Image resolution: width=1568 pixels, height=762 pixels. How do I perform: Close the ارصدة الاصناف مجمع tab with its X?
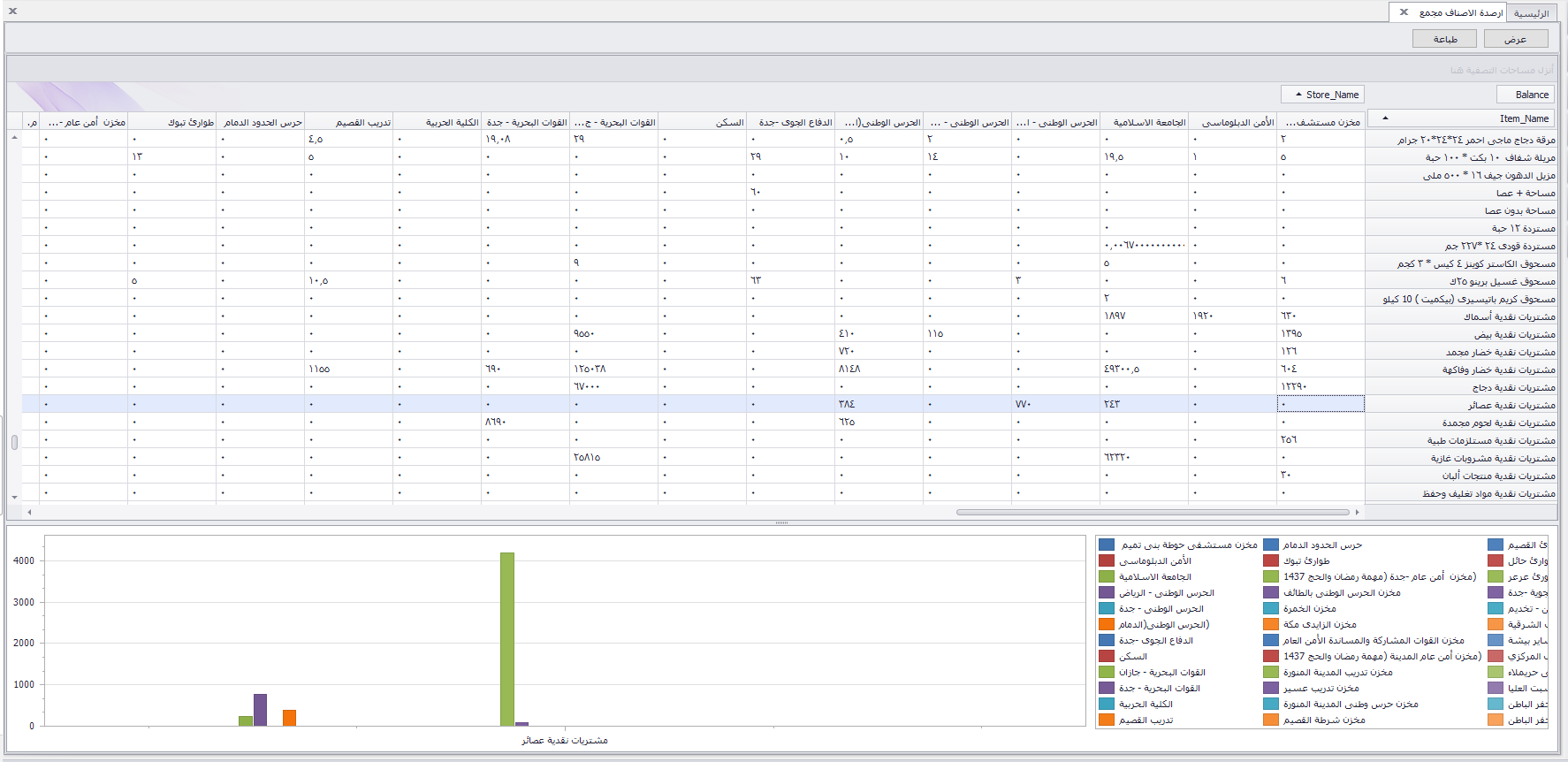1404,12
